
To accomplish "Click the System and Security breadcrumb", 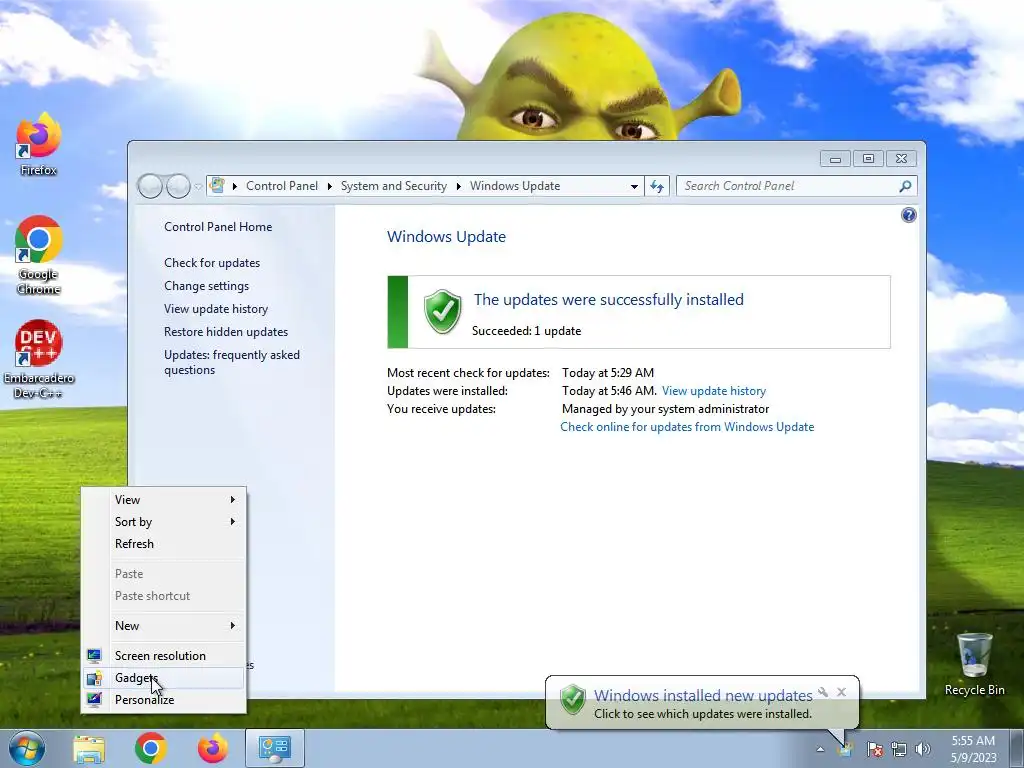I will (394, 186).
